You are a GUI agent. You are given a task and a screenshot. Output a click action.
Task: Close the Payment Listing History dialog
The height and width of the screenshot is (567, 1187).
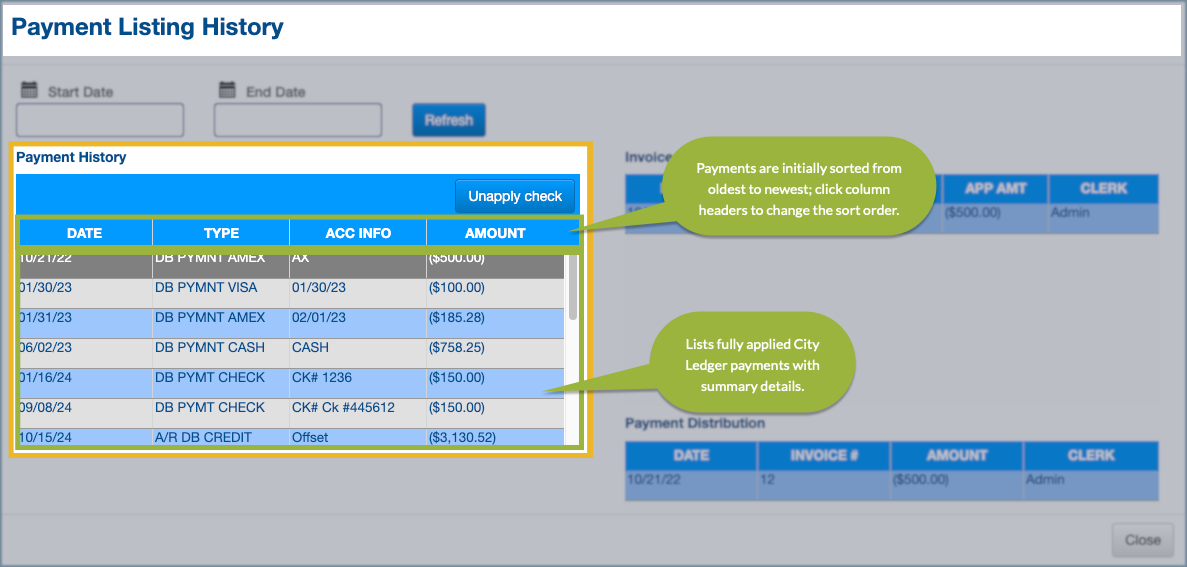(x=1141, y=540)
